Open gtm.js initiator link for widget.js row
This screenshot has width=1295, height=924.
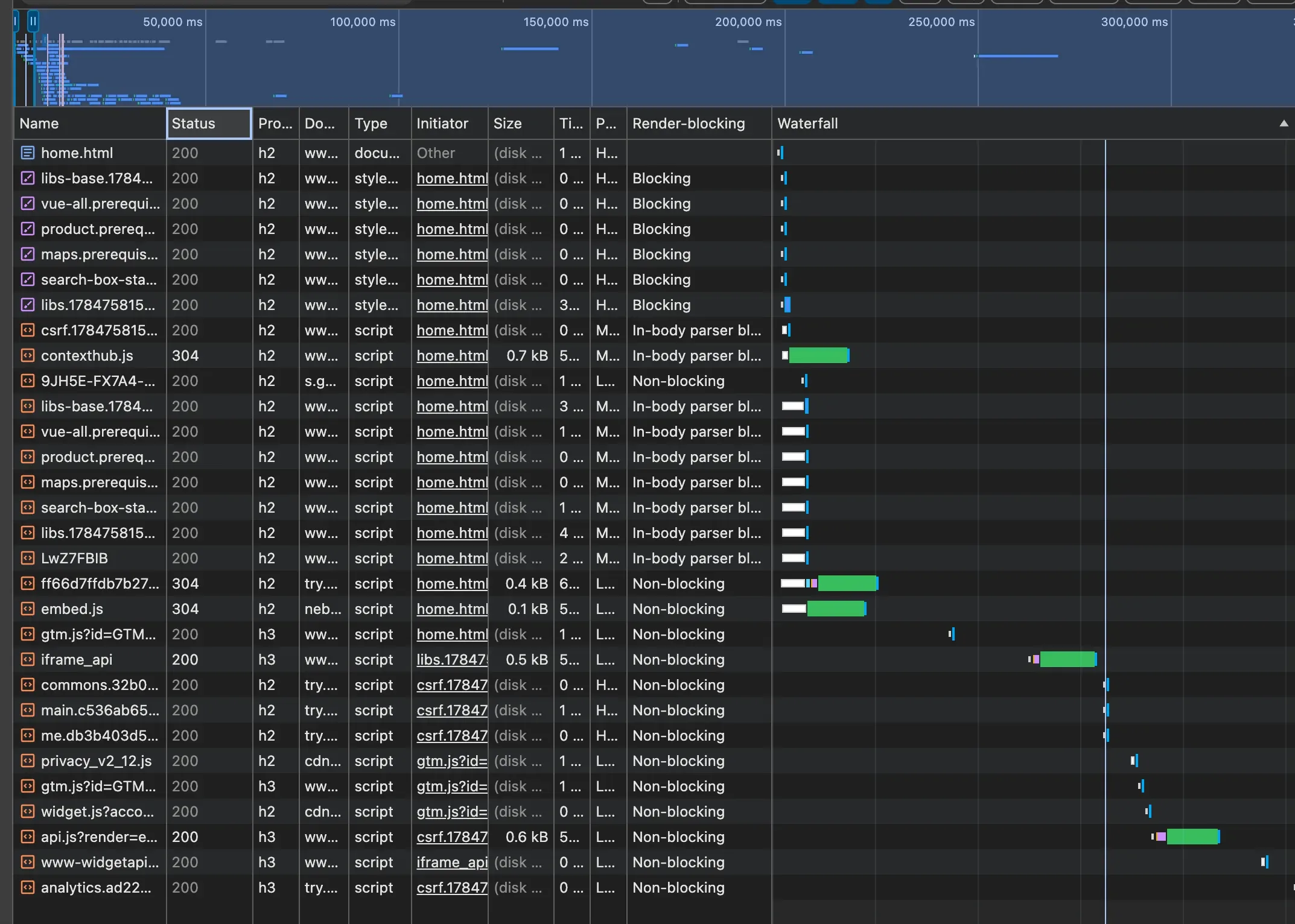(x=452, y=811)
